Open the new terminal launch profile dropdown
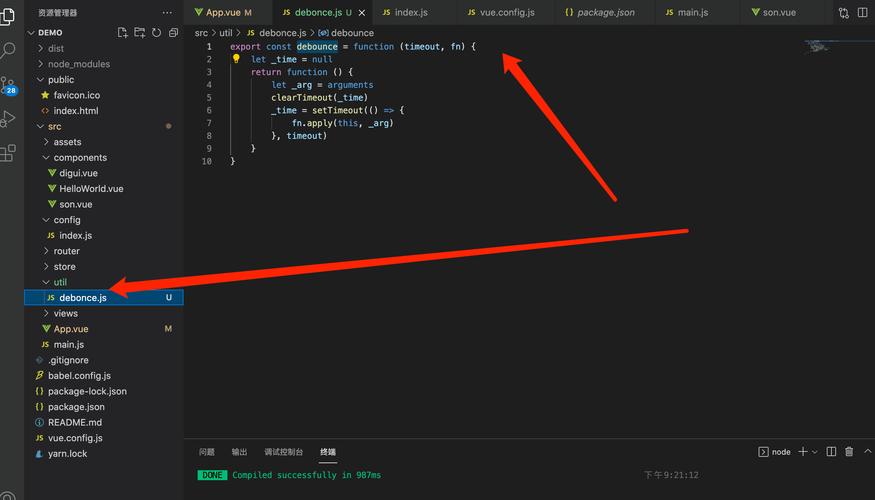 tap(815, 452)
